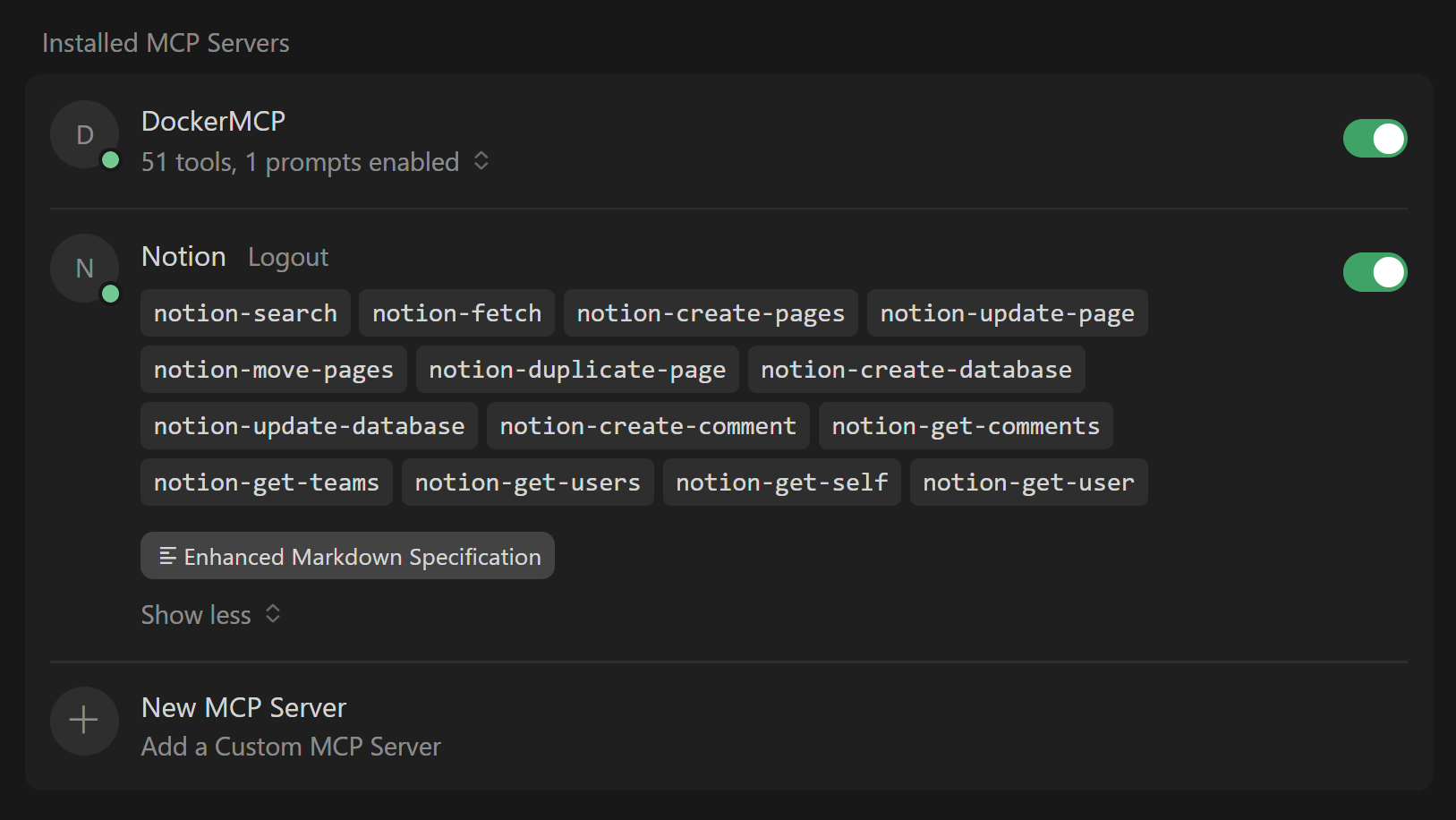This screenshot has width=1456, height=820.
Task: Collapse Notion tools with Show less
Action: click(x=211, y=615)
